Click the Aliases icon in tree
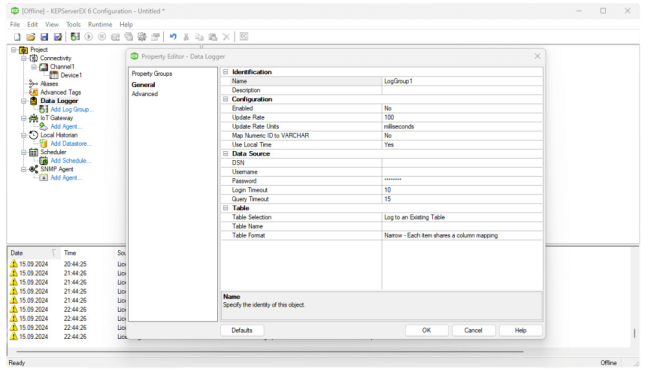648x372 pixels. click(x=33, y=84)
